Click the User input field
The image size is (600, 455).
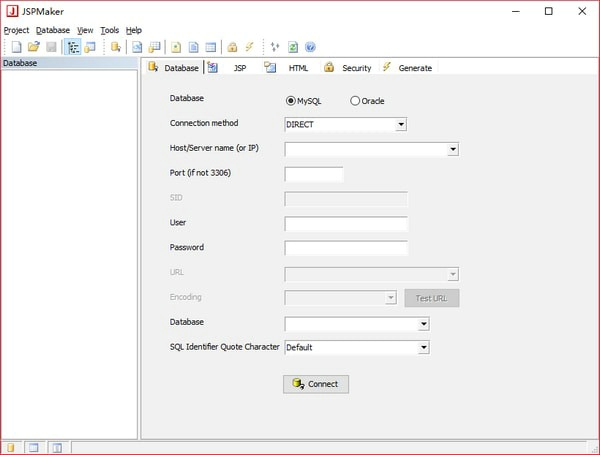tap(346, 224)
